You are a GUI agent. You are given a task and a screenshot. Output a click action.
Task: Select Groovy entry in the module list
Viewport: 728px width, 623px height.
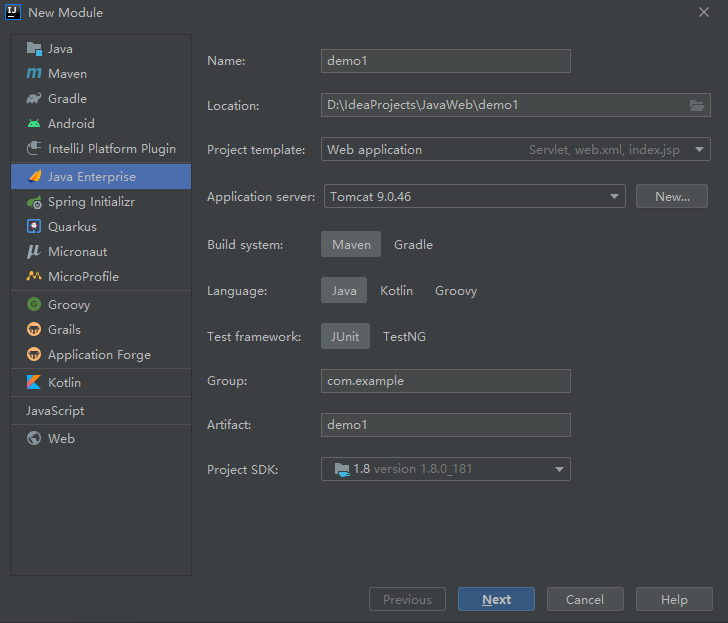coord(101,305)
